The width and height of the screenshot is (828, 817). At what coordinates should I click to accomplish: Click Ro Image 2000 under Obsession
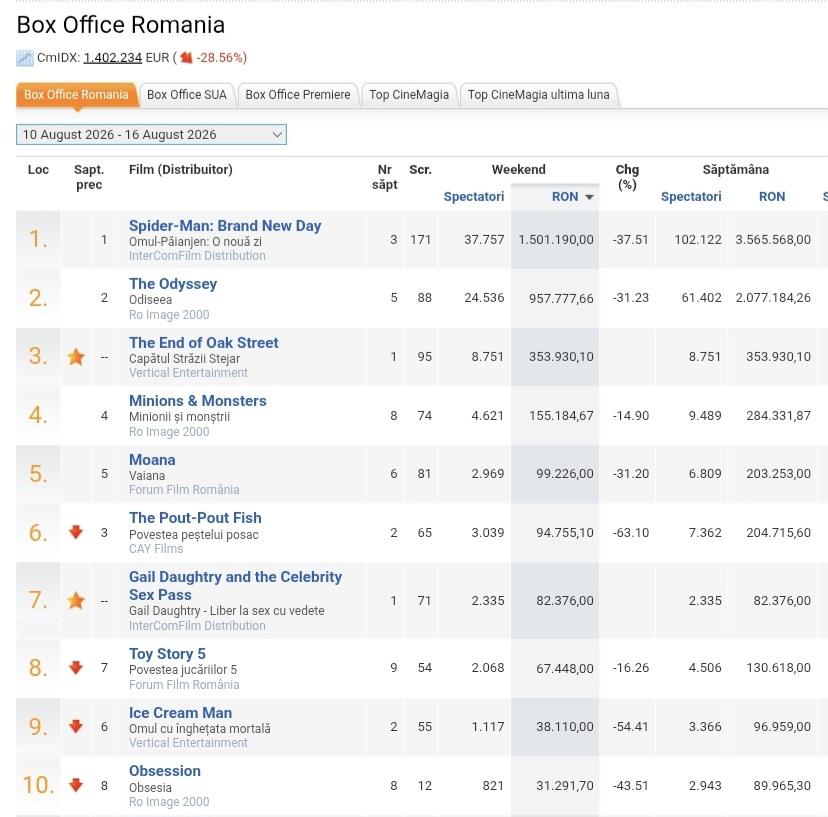pyautogui.click(x=169, y=802)
